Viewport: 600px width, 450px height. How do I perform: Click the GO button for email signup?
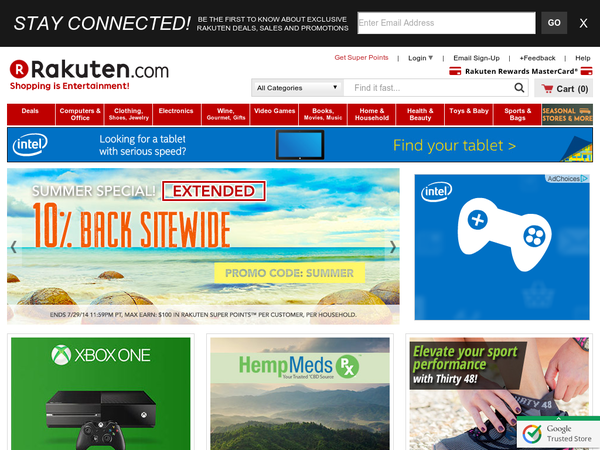(554, 23)
